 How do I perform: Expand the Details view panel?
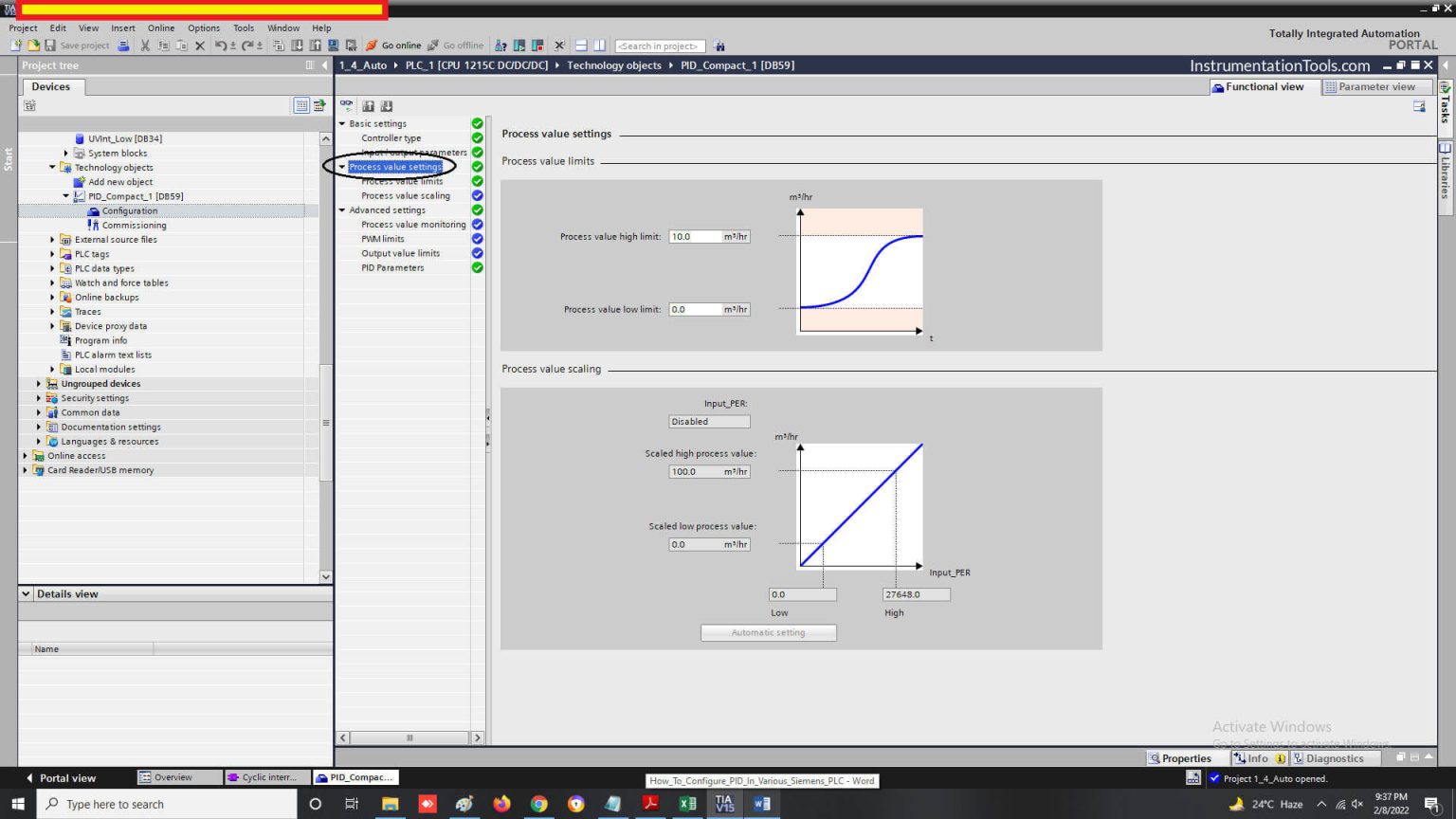tap(26, 594)
